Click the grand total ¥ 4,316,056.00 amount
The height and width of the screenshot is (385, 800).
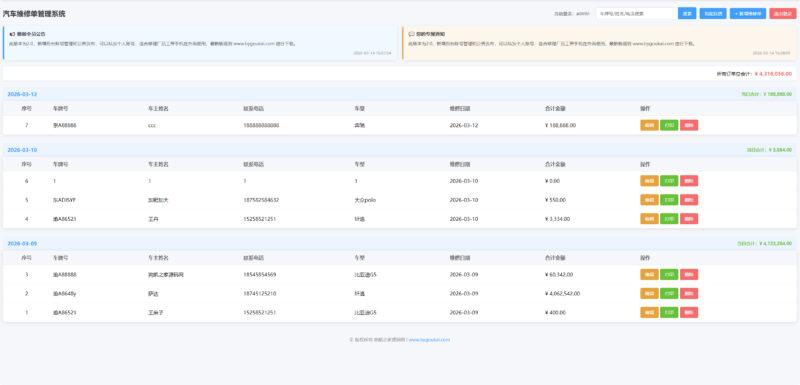(x=773, y=74)
